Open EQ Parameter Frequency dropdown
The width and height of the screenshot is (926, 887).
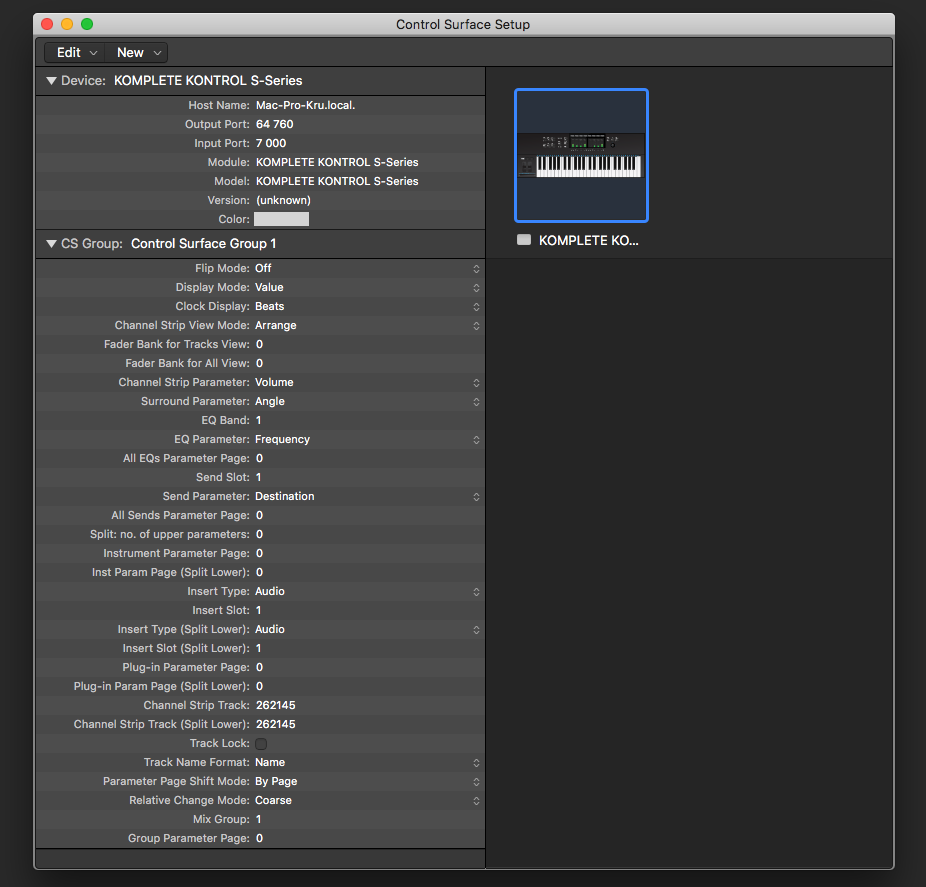(x=366, y=439)
